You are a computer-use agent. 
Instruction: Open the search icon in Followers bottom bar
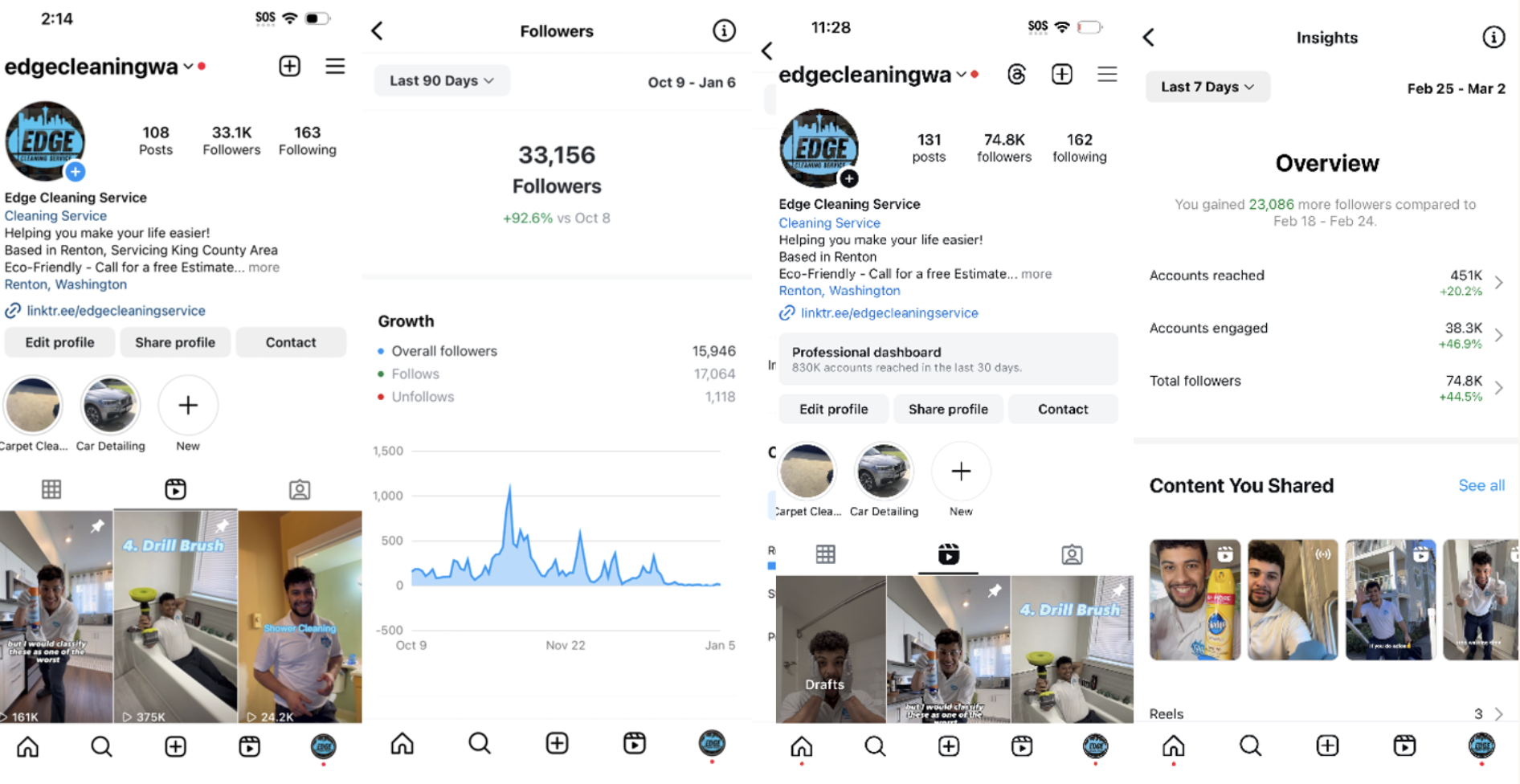click(480, 744)
